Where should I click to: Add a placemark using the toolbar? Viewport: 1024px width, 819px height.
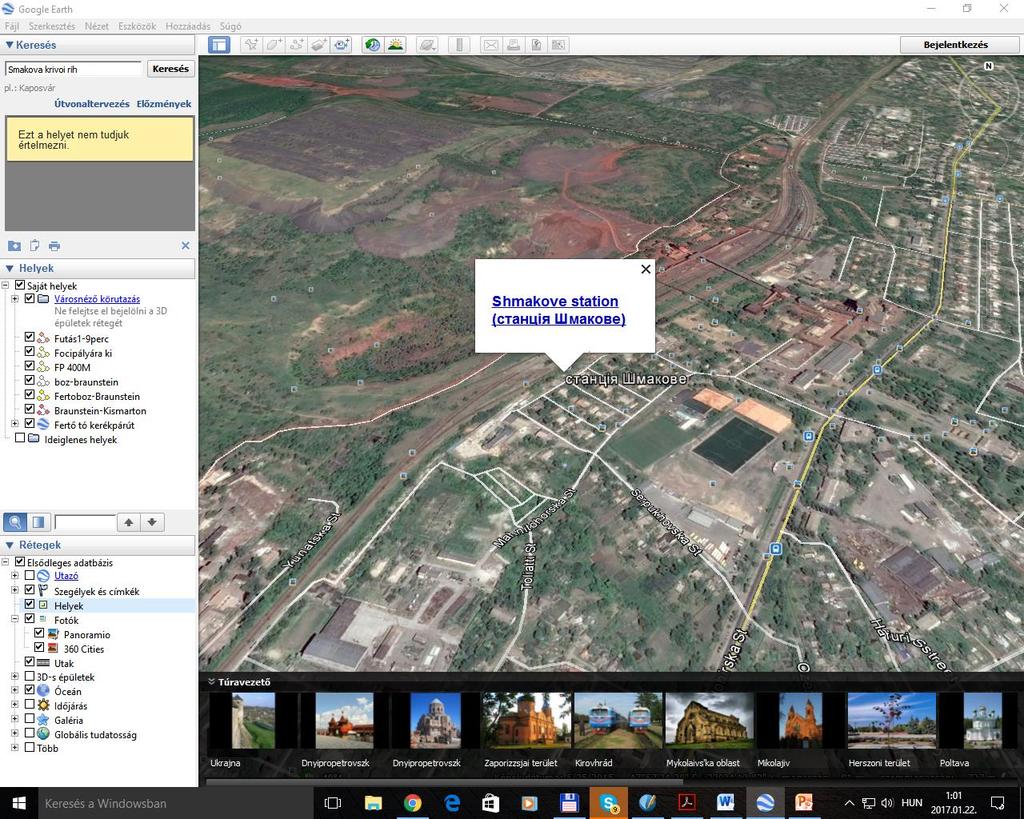pos(251,44)
